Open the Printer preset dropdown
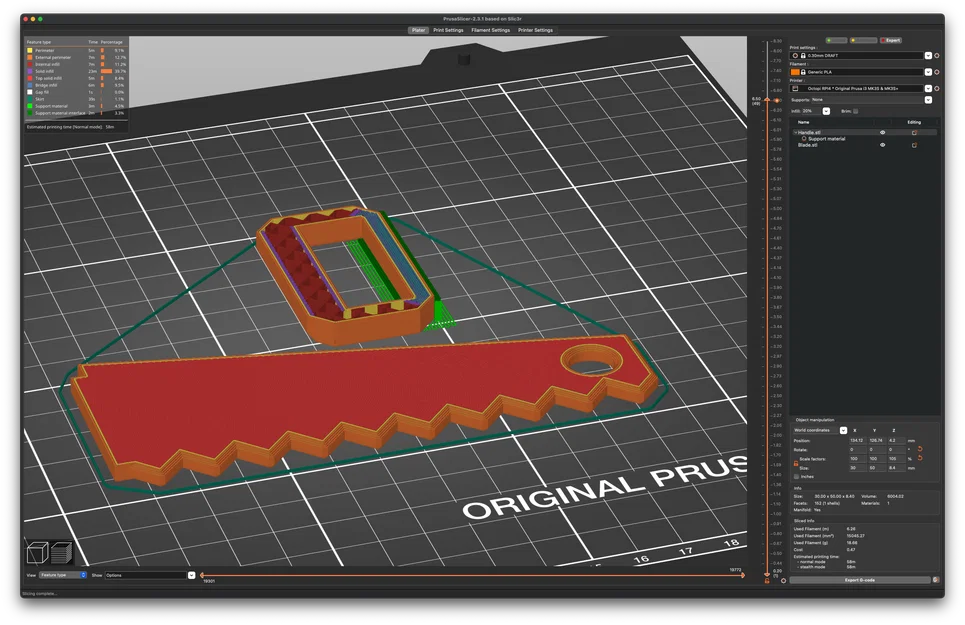Viewport: 965px width, 625px height. (928, 88)
